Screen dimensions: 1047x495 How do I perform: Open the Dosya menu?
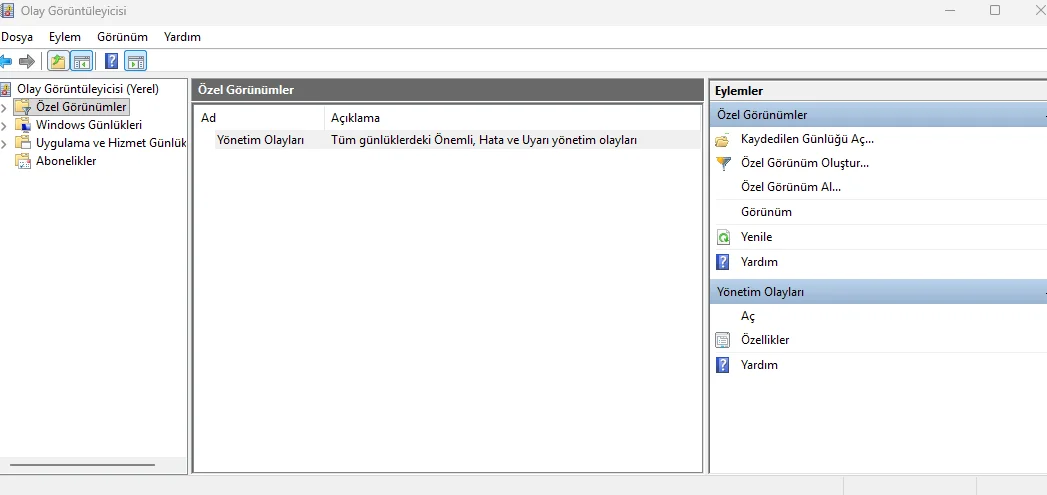(17, 37)
